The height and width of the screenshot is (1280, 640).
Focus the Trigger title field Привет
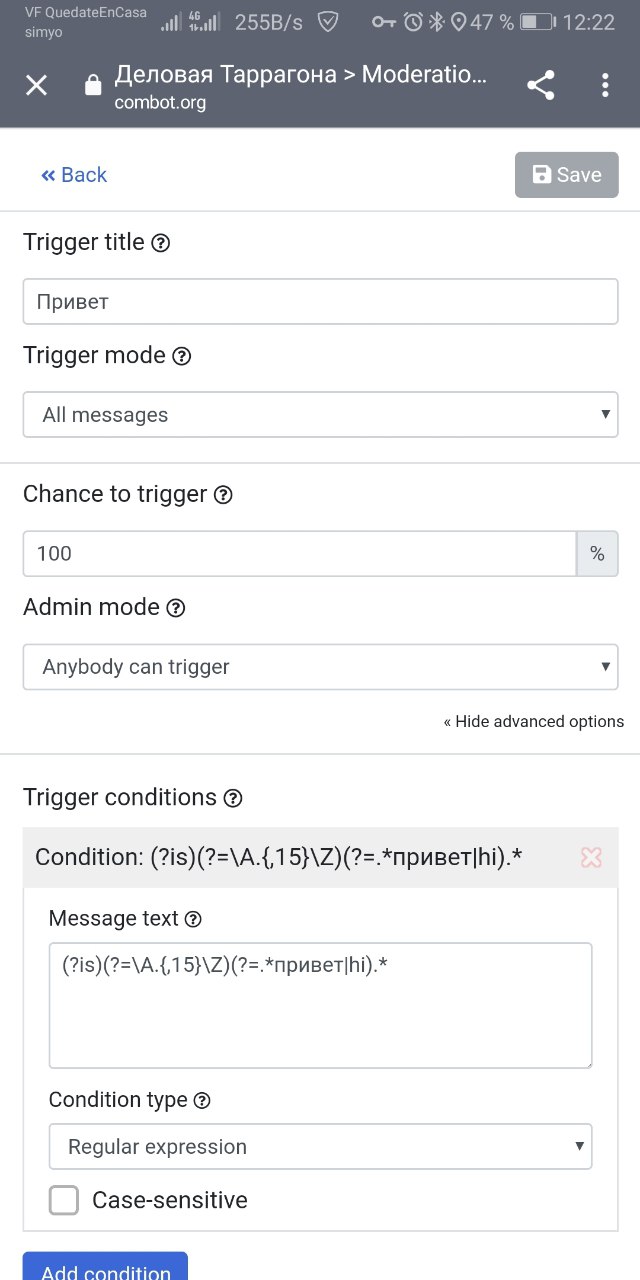tap(320, 301)
